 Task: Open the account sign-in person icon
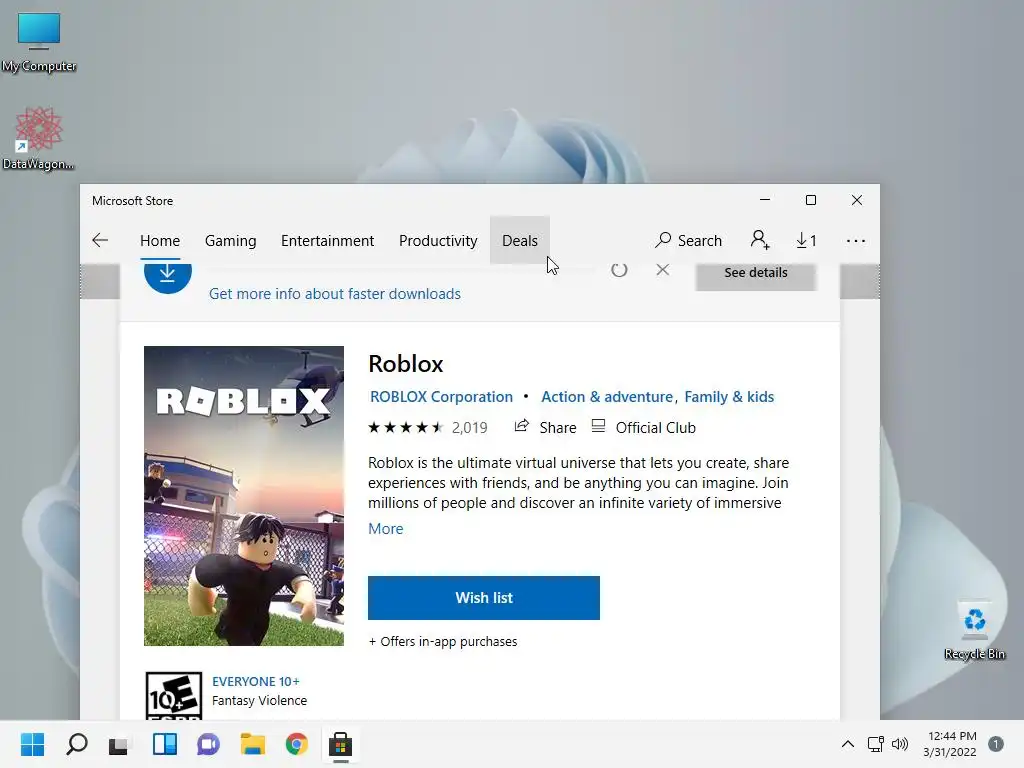(x=760, y=240)
